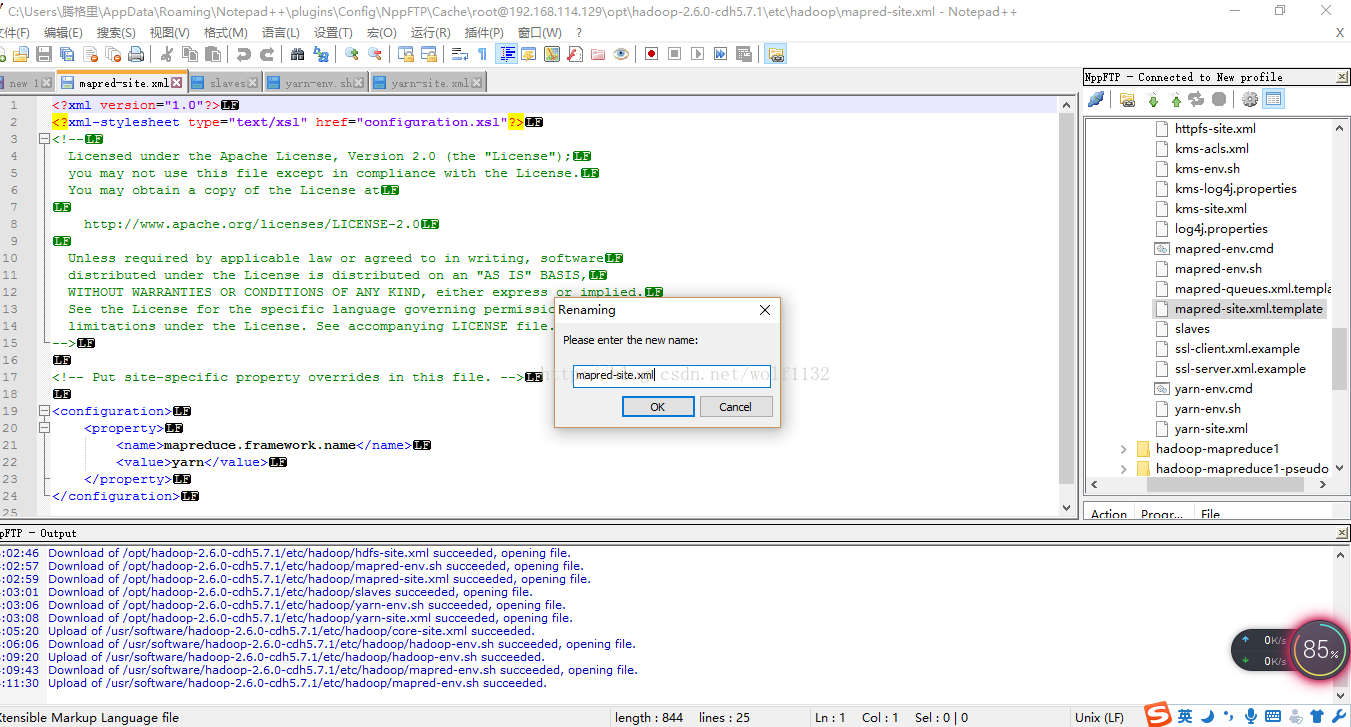This screenshot has width=1351, height=727.
Task: Switch to the yarn-env.sh tab
Action: (x=317, y=83)
